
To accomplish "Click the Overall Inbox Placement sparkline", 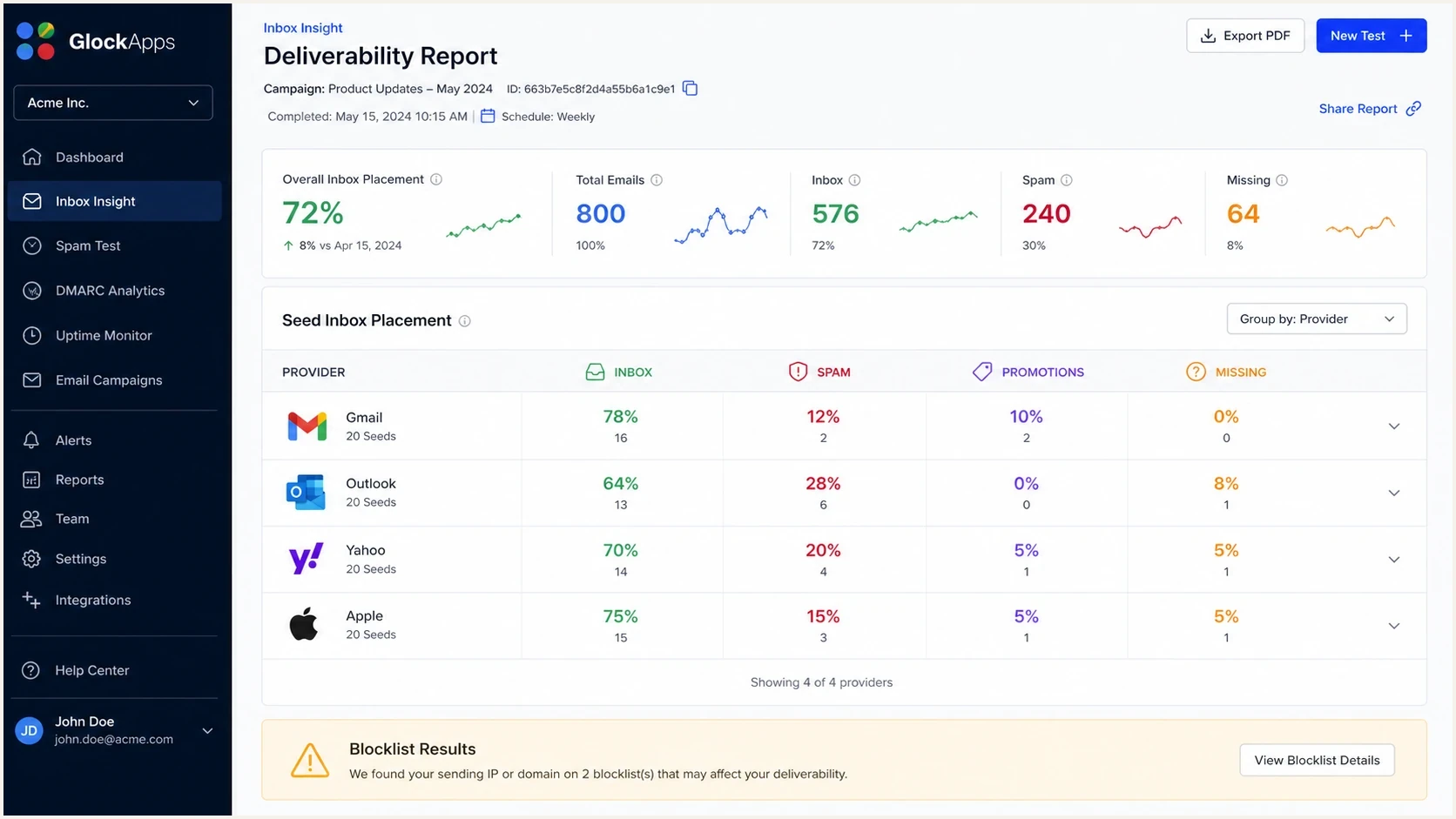I will click(x=483, y=225).
